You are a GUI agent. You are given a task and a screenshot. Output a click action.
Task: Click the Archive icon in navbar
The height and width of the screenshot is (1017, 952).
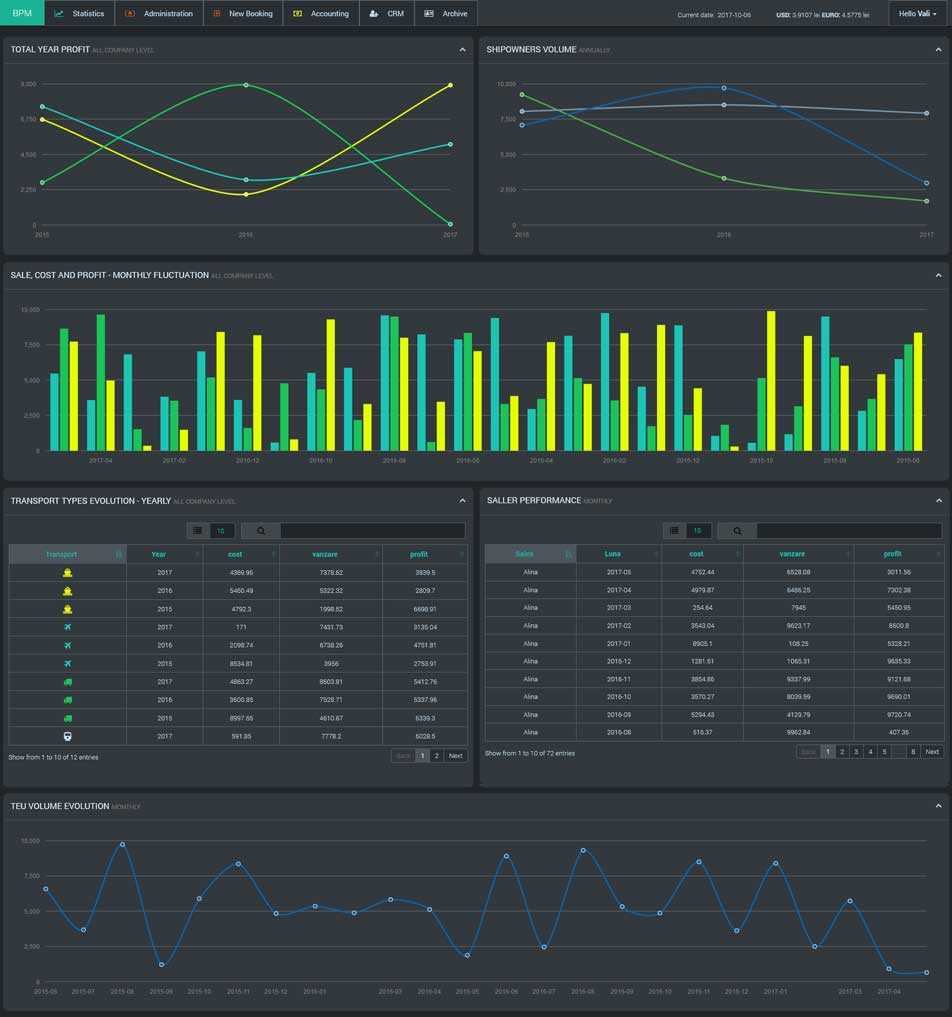click(429, 14)
